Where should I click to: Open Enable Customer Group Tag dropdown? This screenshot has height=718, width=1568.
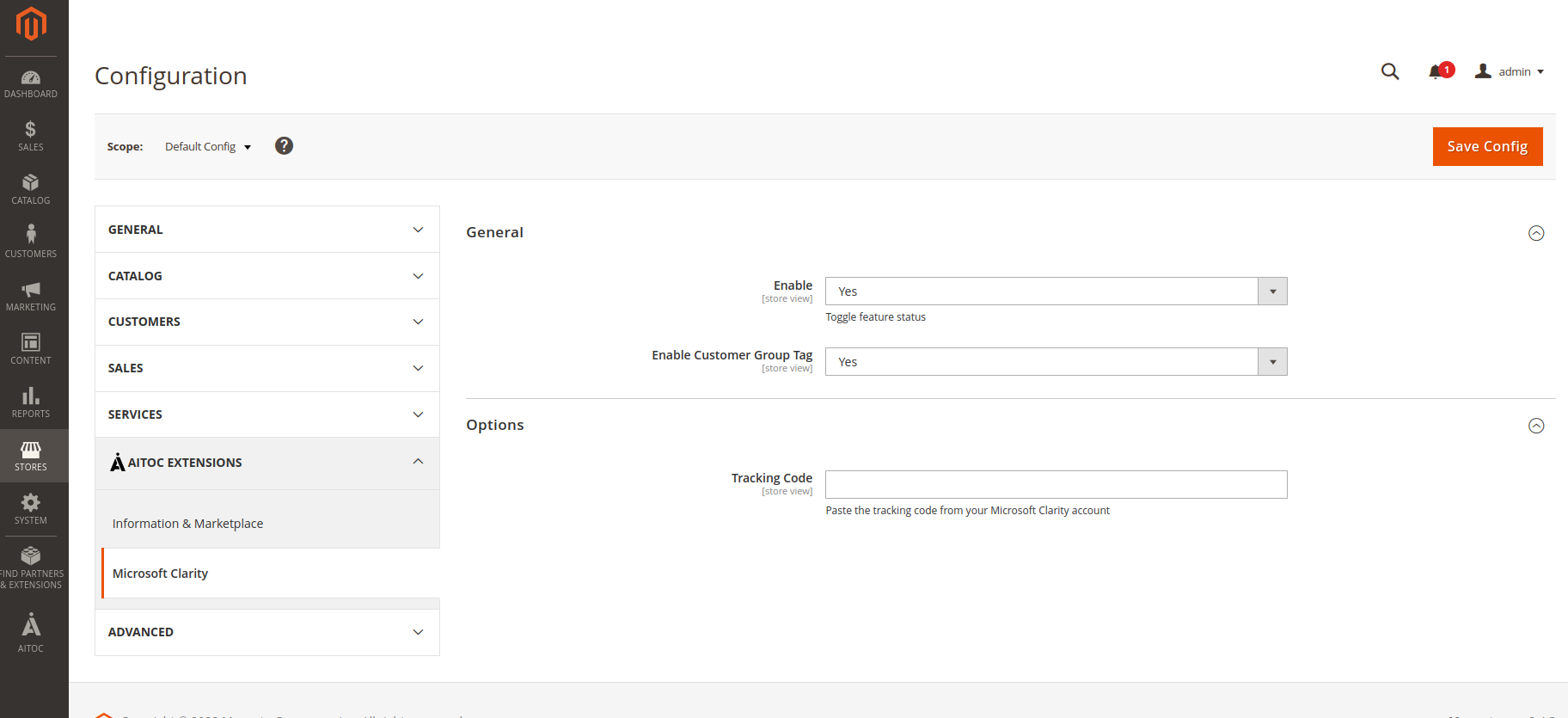pos(1056,362)
